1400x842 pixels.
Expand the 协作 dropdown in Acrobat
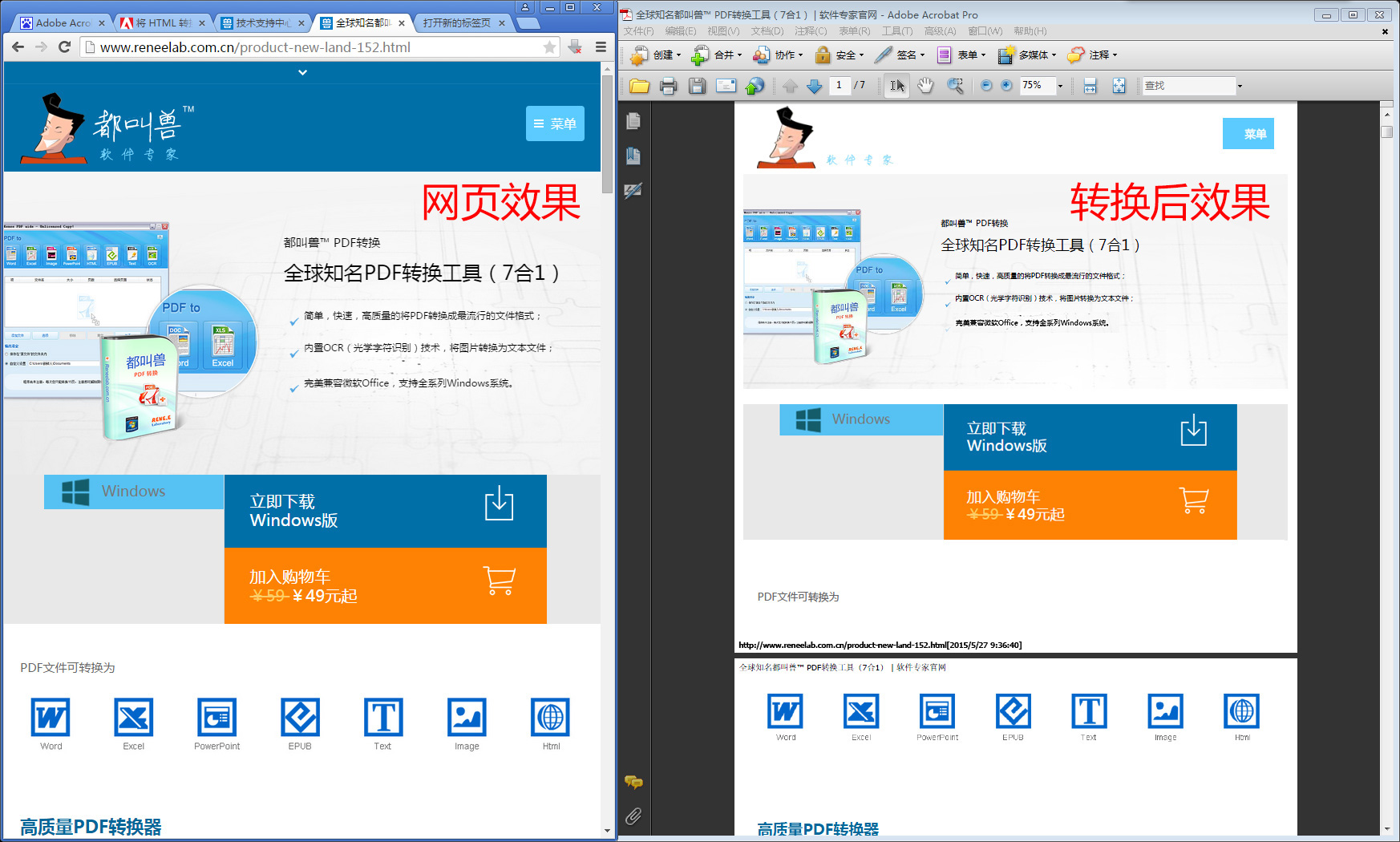click(800, 55)
